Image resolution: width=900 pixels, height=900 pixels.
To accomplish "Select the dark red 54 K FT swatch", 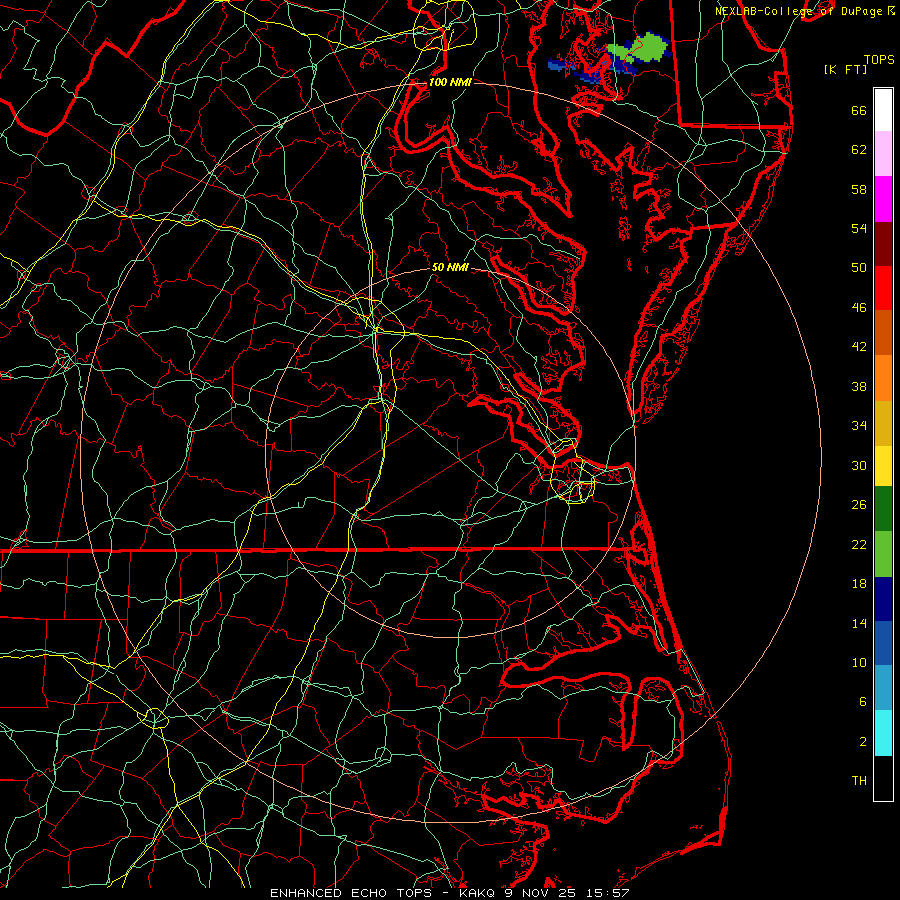I will pyautogui.click(x=883, y=243).
